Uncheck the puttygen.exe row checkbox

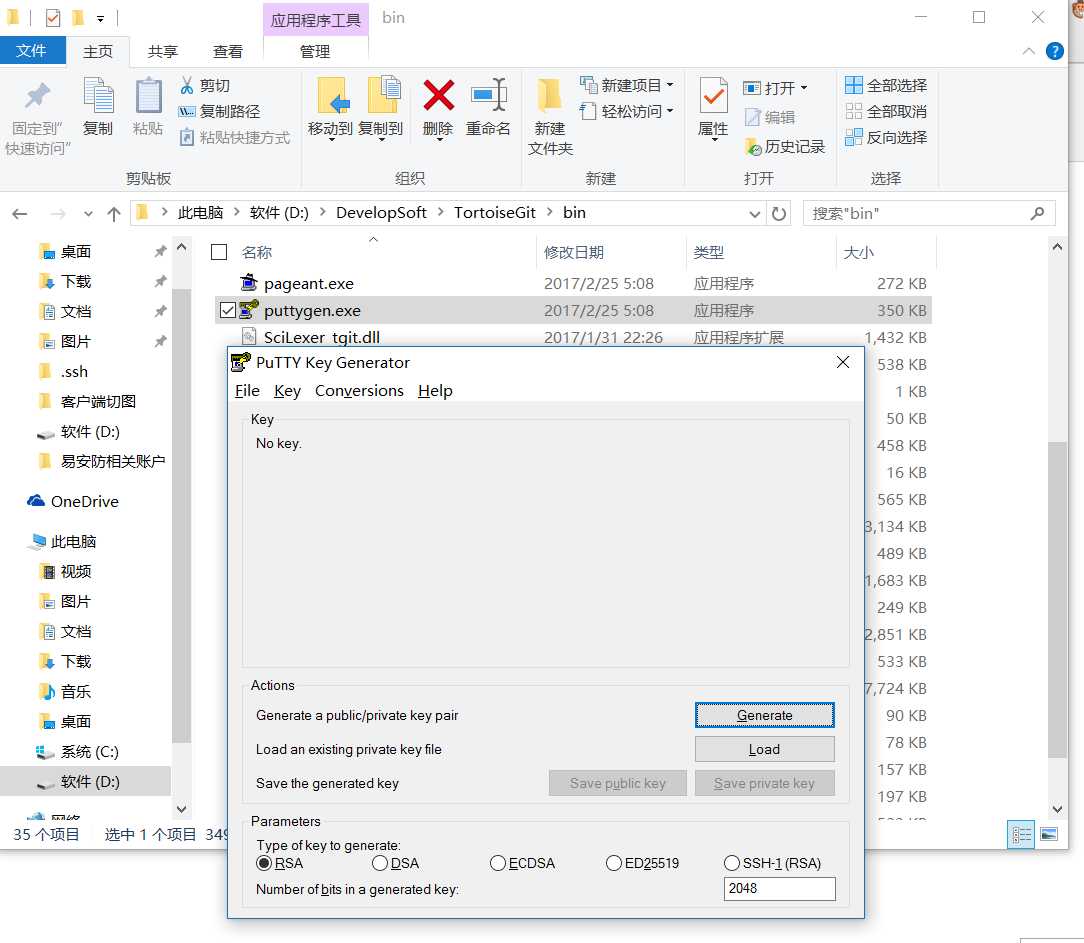(x=227, y=310)
